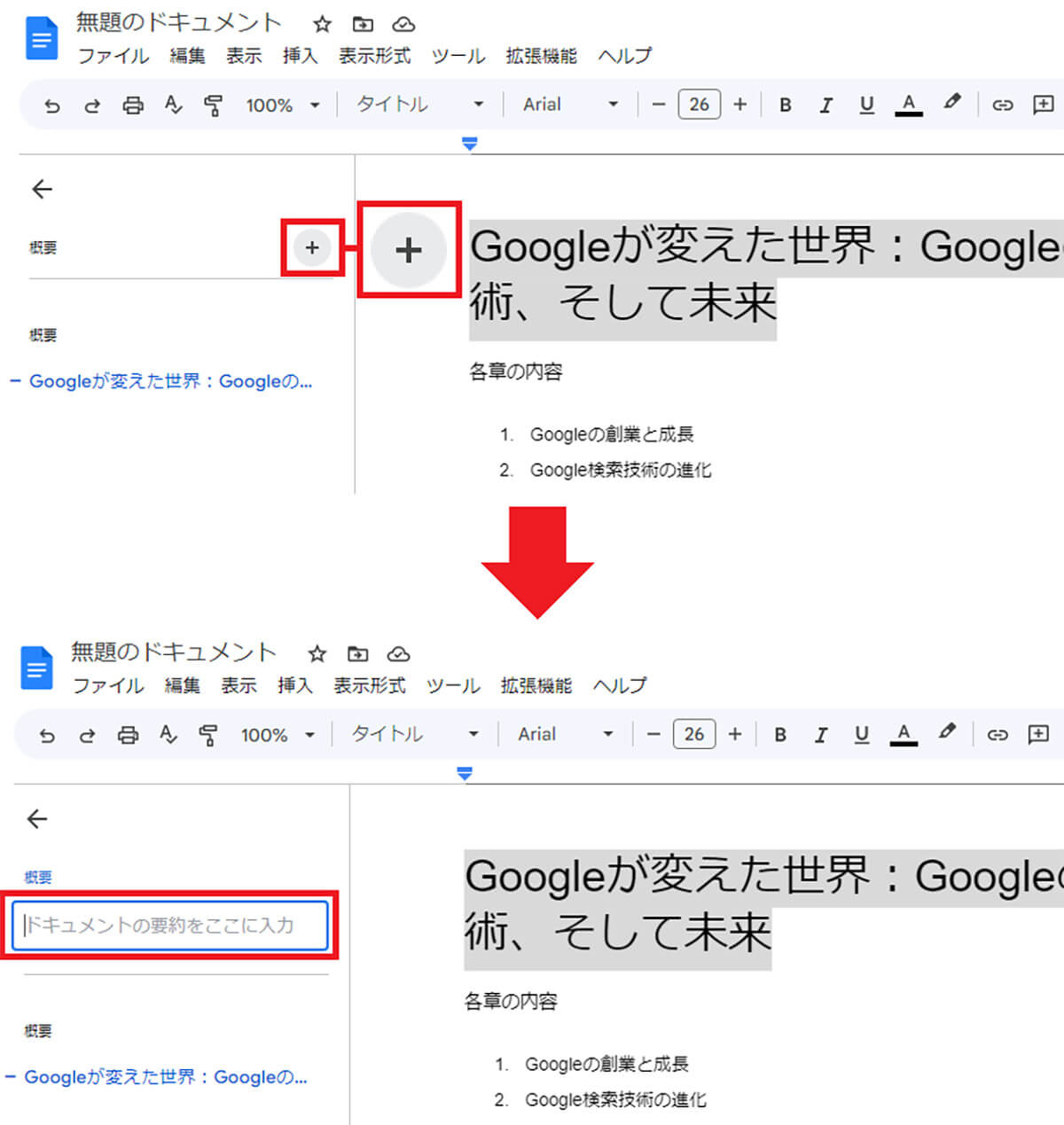The width and height of the screenshot is (1064, 1125).
Task: Open the タイトル style dropdown in the upper screenshot
Action: pos(420,105)
